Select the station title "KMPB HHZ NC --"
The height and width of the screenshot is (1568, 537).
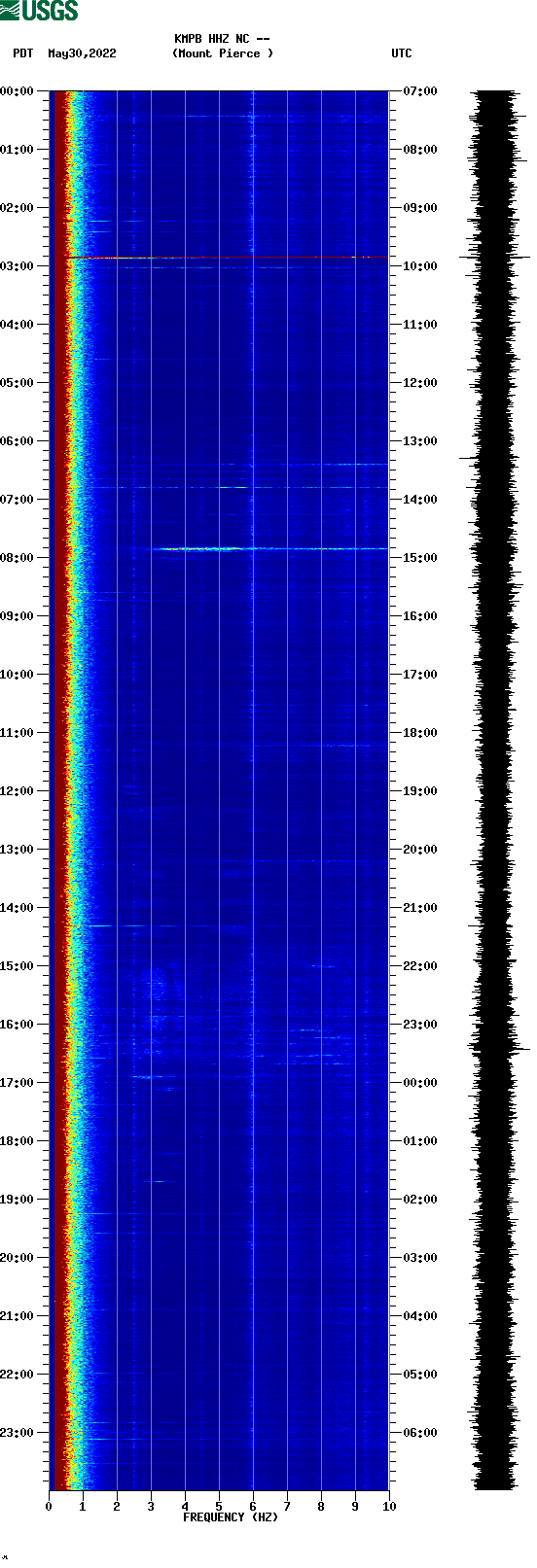222,39
